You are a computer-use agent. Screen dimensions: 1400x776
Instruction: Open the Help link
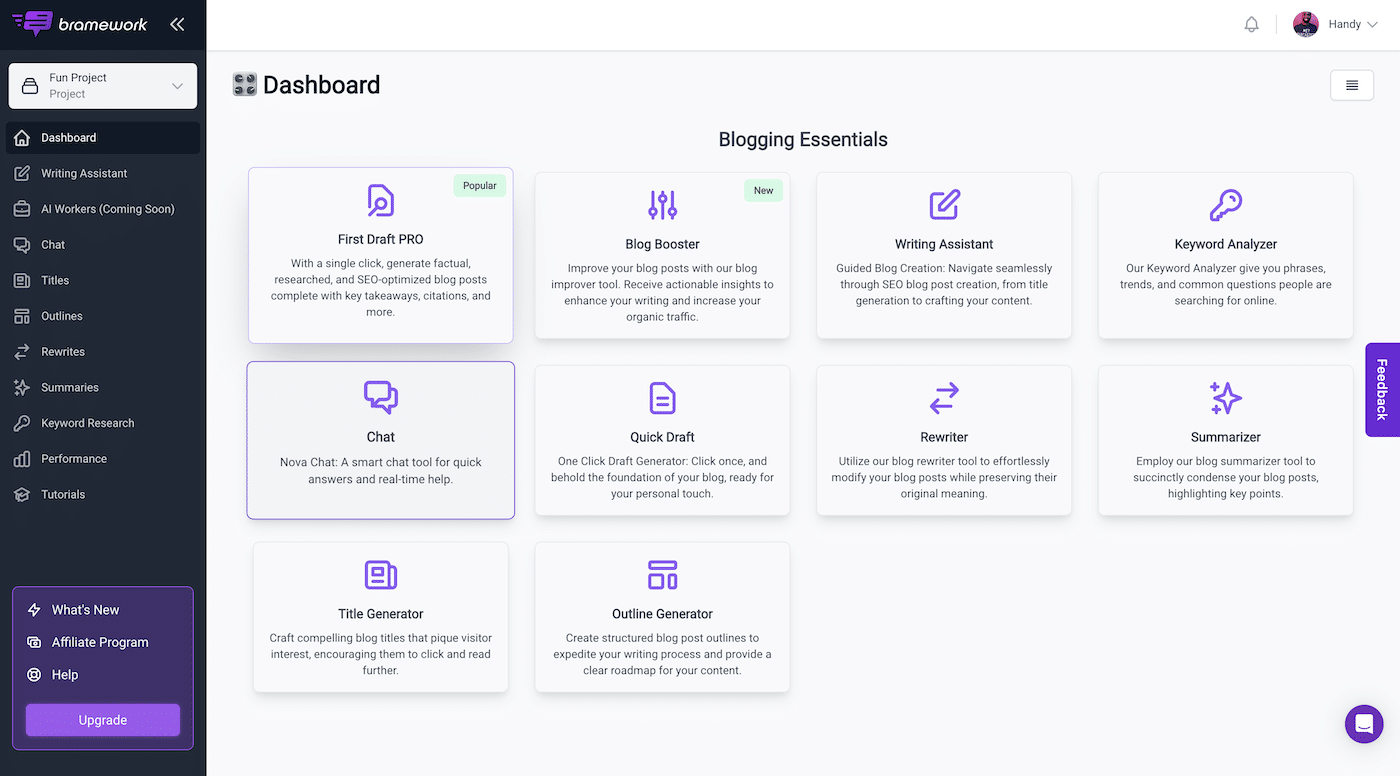click(65, 675)
